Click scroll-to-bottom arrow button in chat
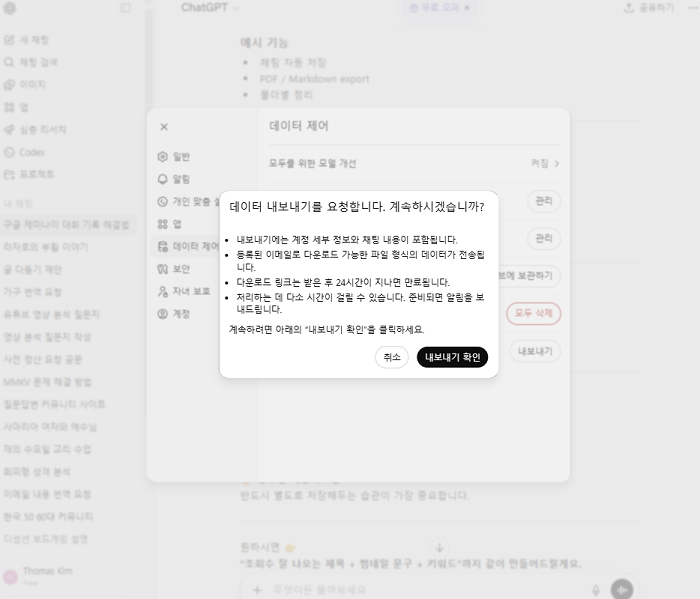Image resolution: width=700 pixels, height=599 pixels. point(439,547)
